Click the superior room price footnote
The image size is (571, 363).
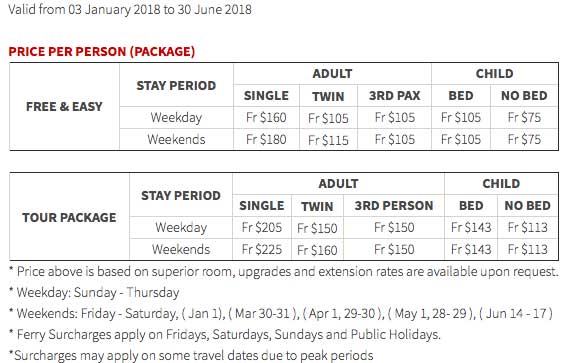coord(284,272)
